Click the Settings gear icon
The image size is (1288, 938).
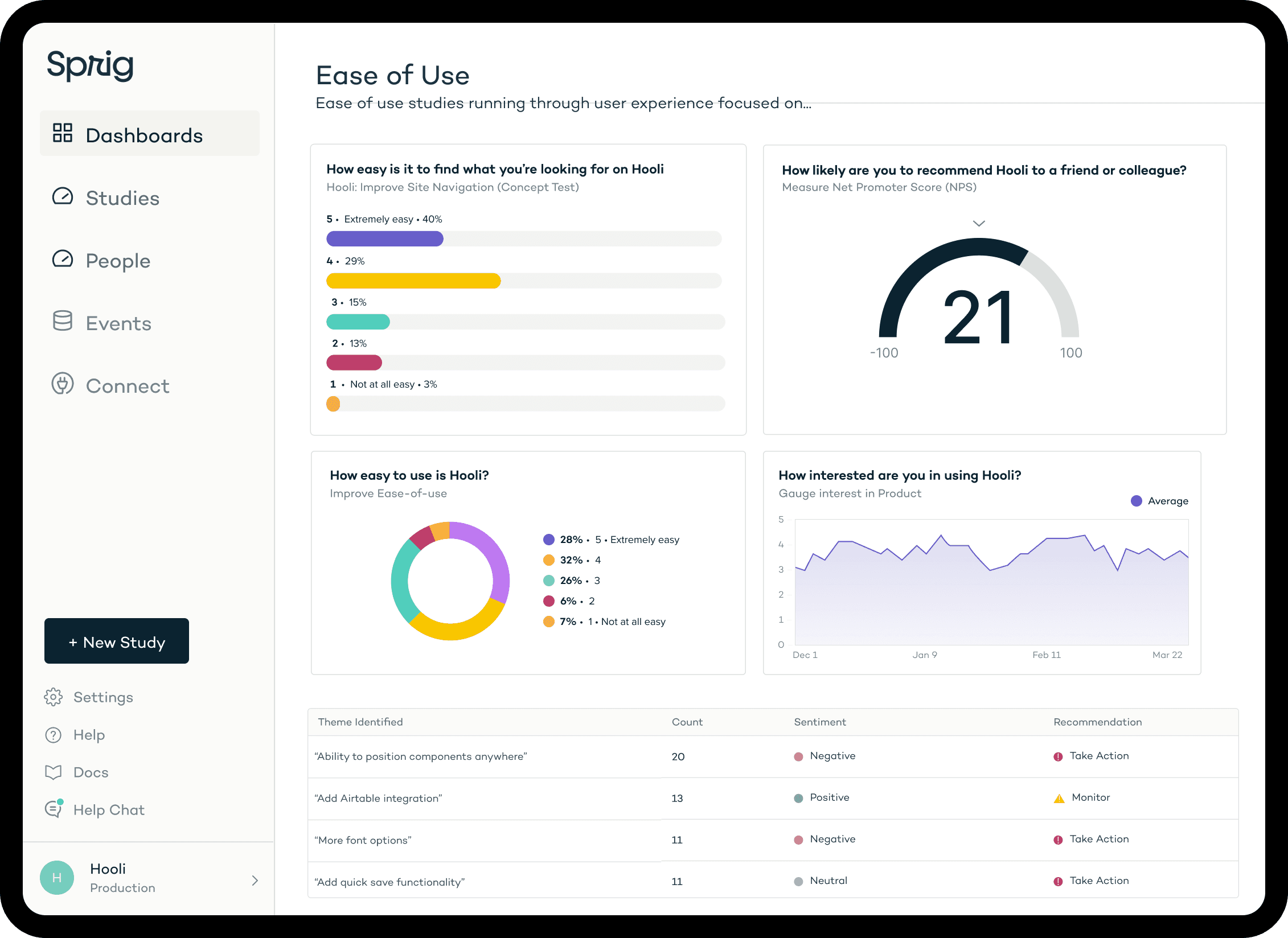(54, 697)
